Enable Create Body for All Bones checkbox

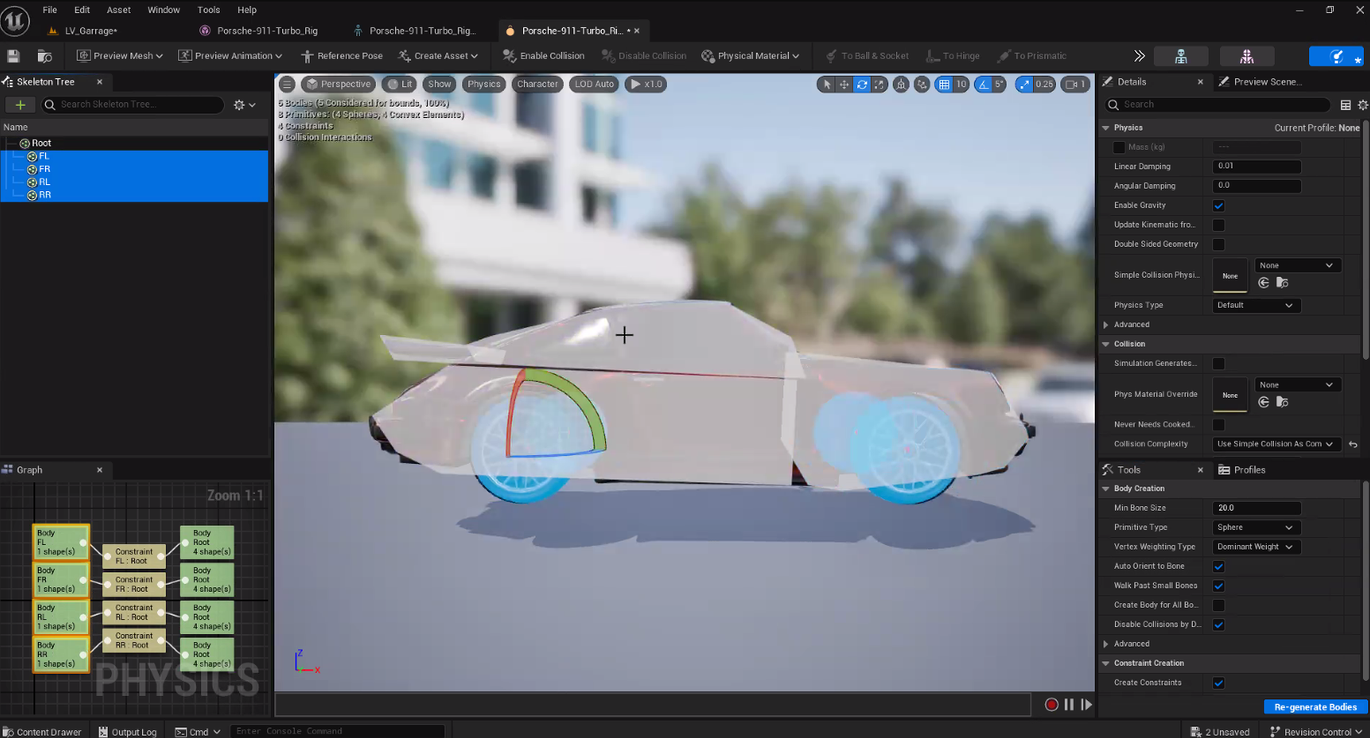(1218, 605)
